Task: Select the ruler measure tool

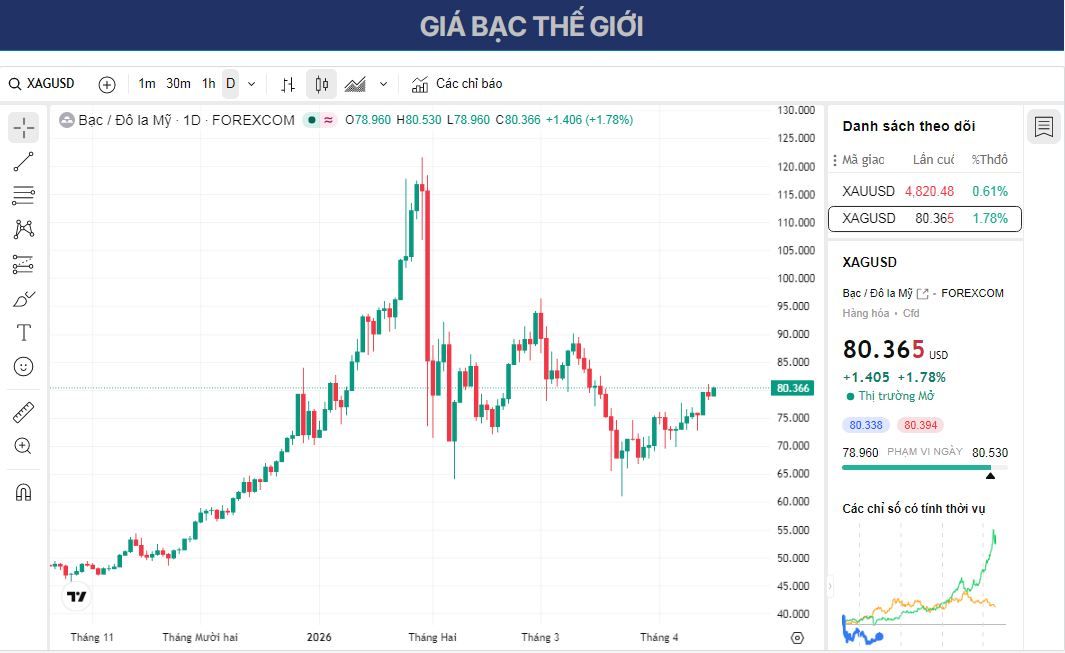Action: pos(23,412)
